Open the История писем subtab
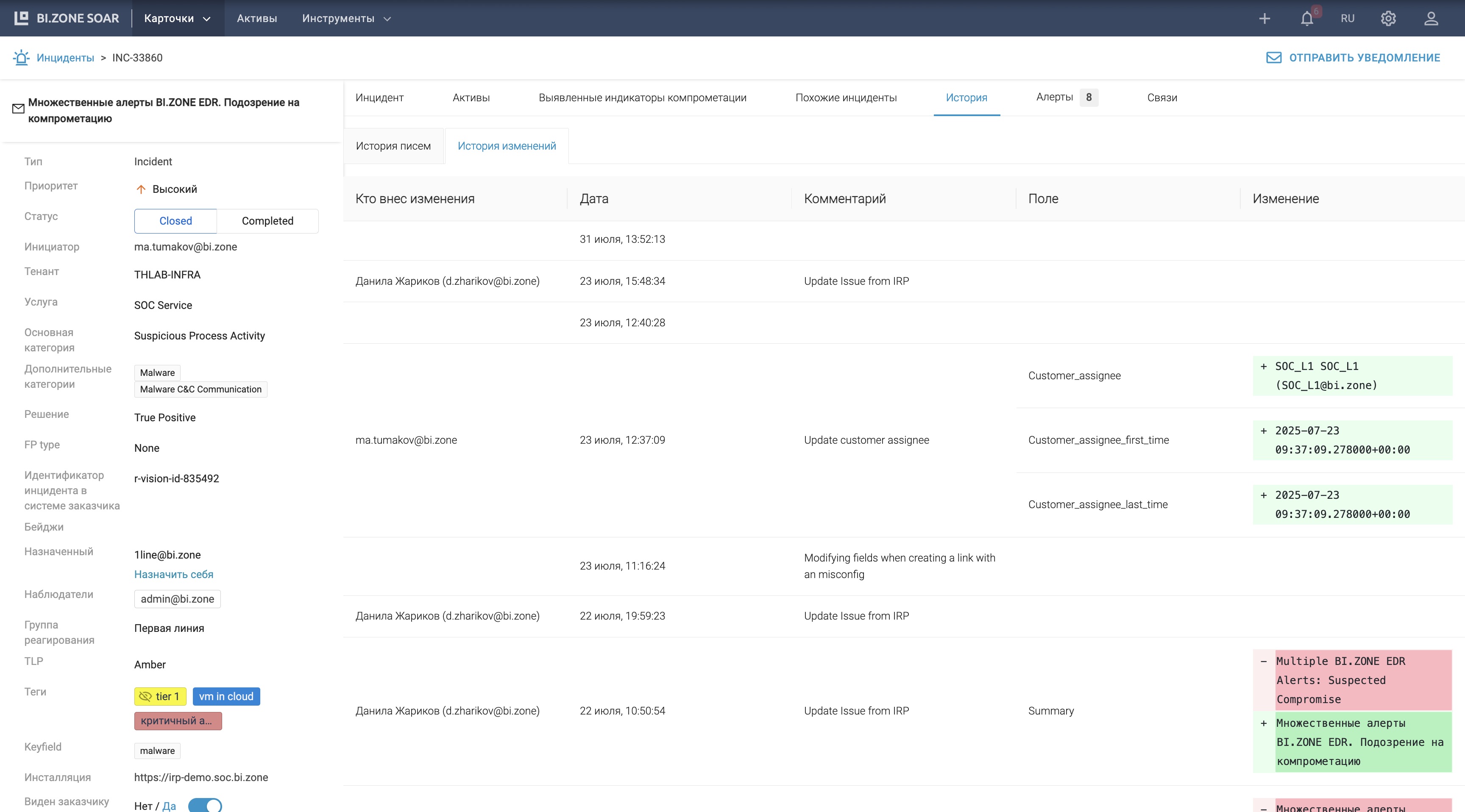Screen dimensions: 1465x812 (x=393, y=146)
